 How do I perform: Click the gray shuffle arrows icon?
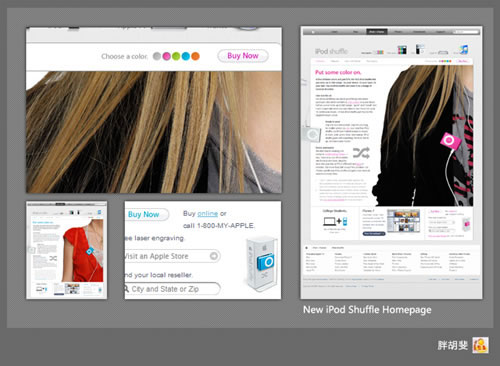(361, 153)
